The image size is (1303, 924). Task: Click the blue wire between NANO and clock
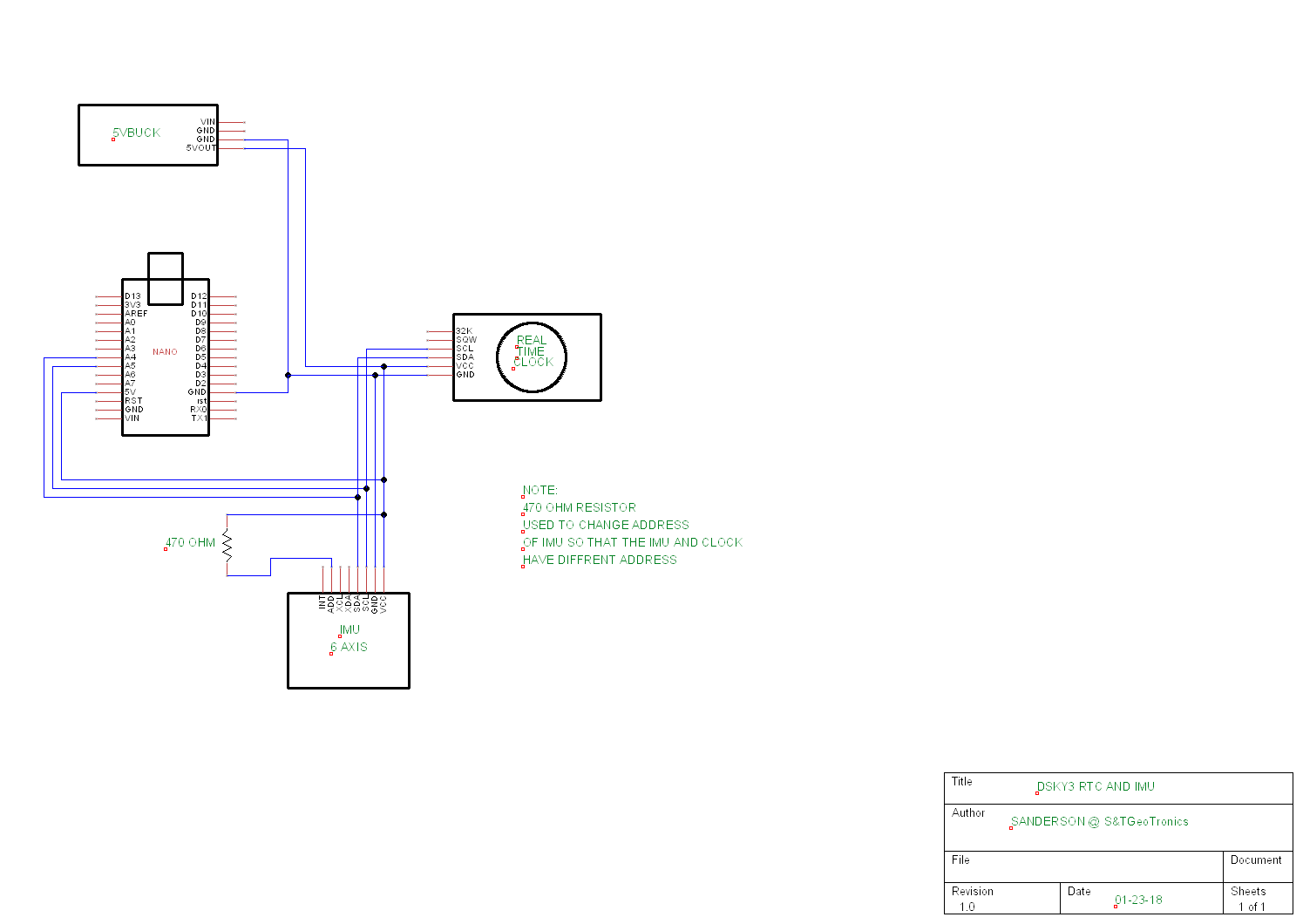click(331, 375)
